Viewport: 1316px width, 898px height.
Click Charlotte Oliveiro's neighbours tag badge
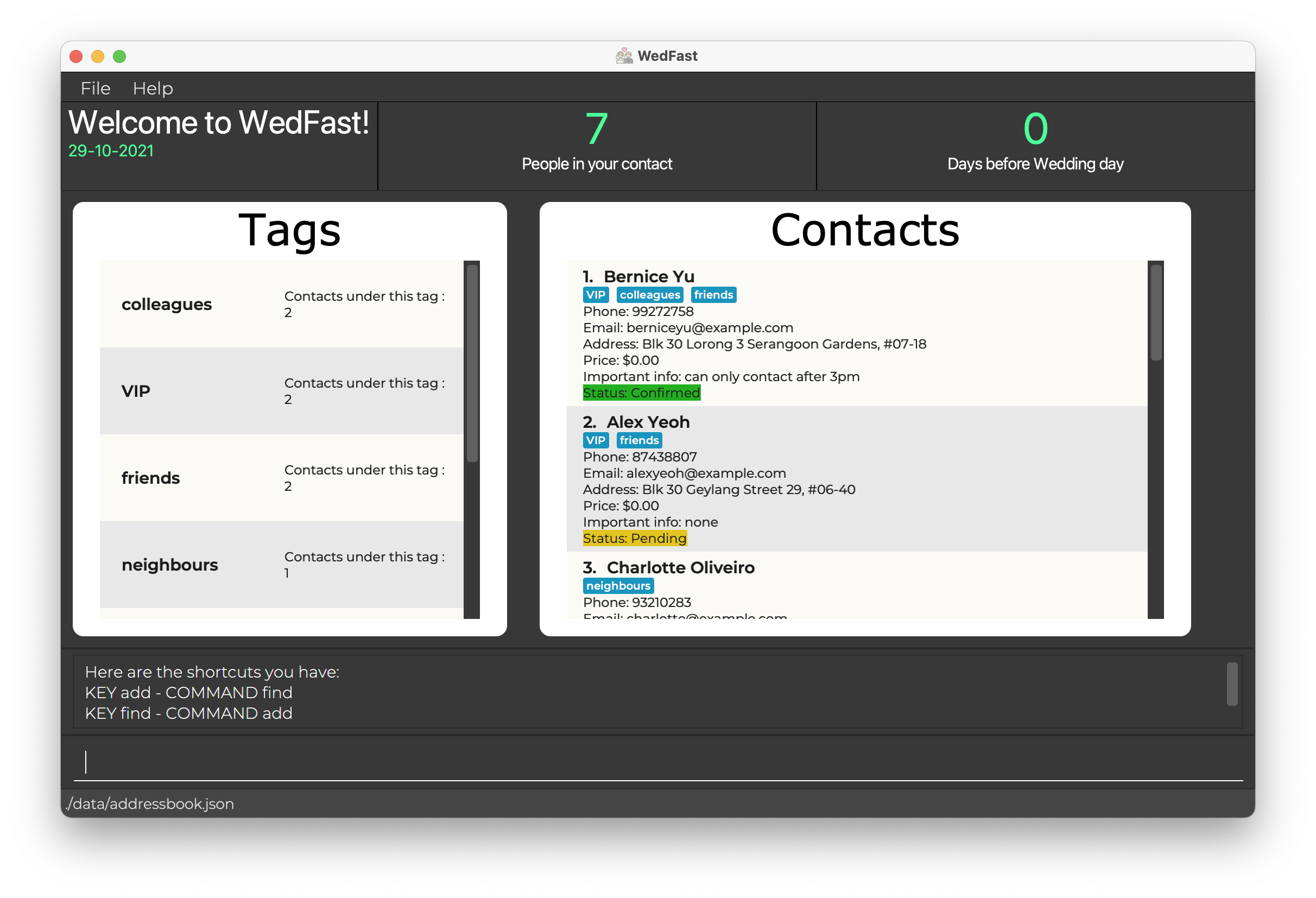coord(618,585)
